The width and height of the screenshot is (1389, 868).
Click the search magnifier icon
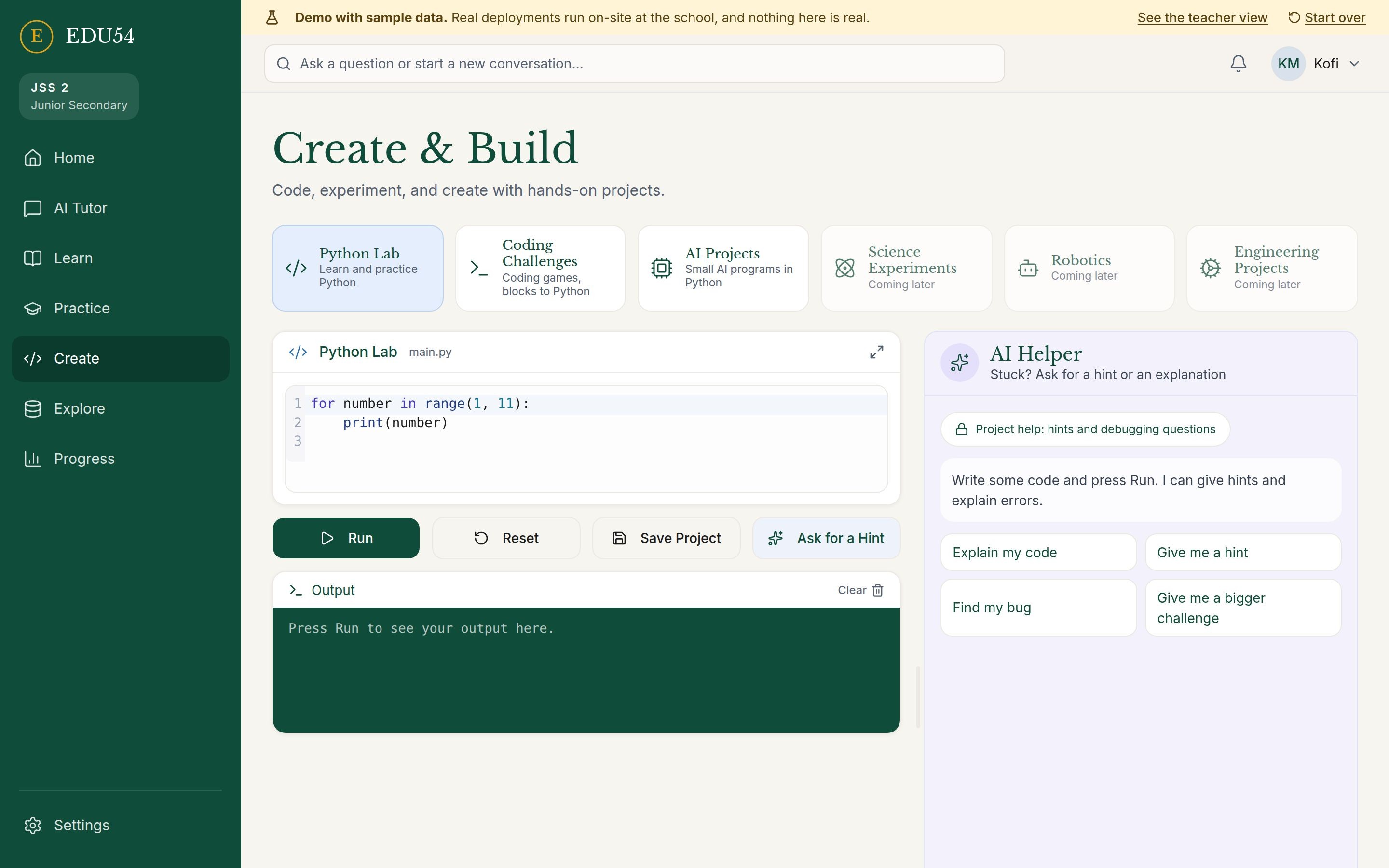[x=284, y=64]
